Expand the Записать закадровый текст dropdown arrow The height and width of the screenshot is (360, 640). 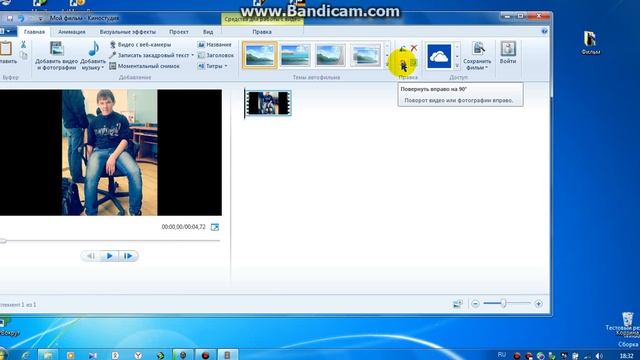tap(193, 55)
